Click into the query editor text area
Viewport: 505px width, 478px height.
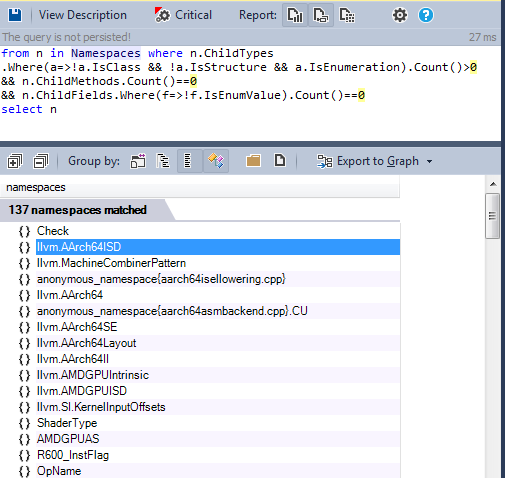tap(250, 93)
